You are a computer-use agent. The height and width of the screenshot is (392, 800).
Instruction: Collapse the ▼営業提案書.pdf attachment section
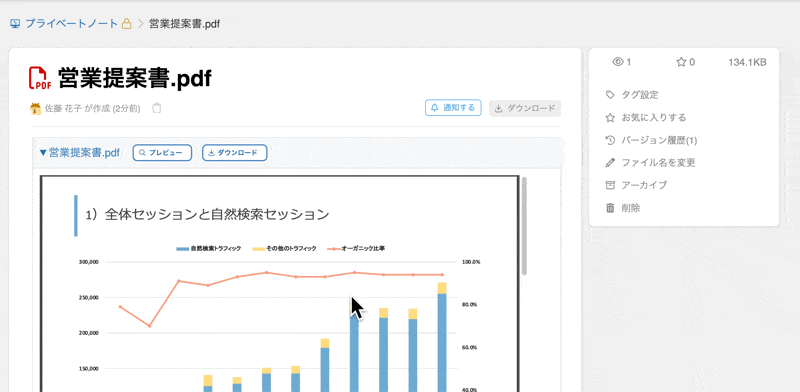(80, 153)
